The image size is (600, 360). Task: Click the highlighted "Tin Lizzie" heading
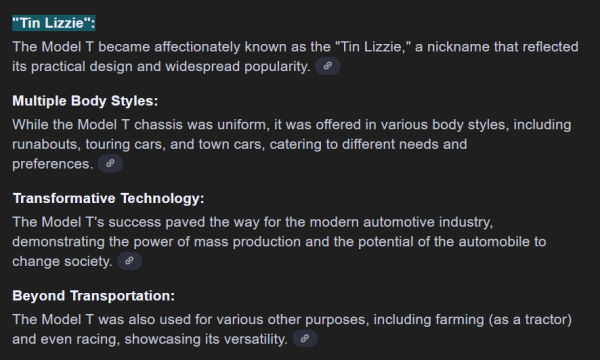(54, 23)
